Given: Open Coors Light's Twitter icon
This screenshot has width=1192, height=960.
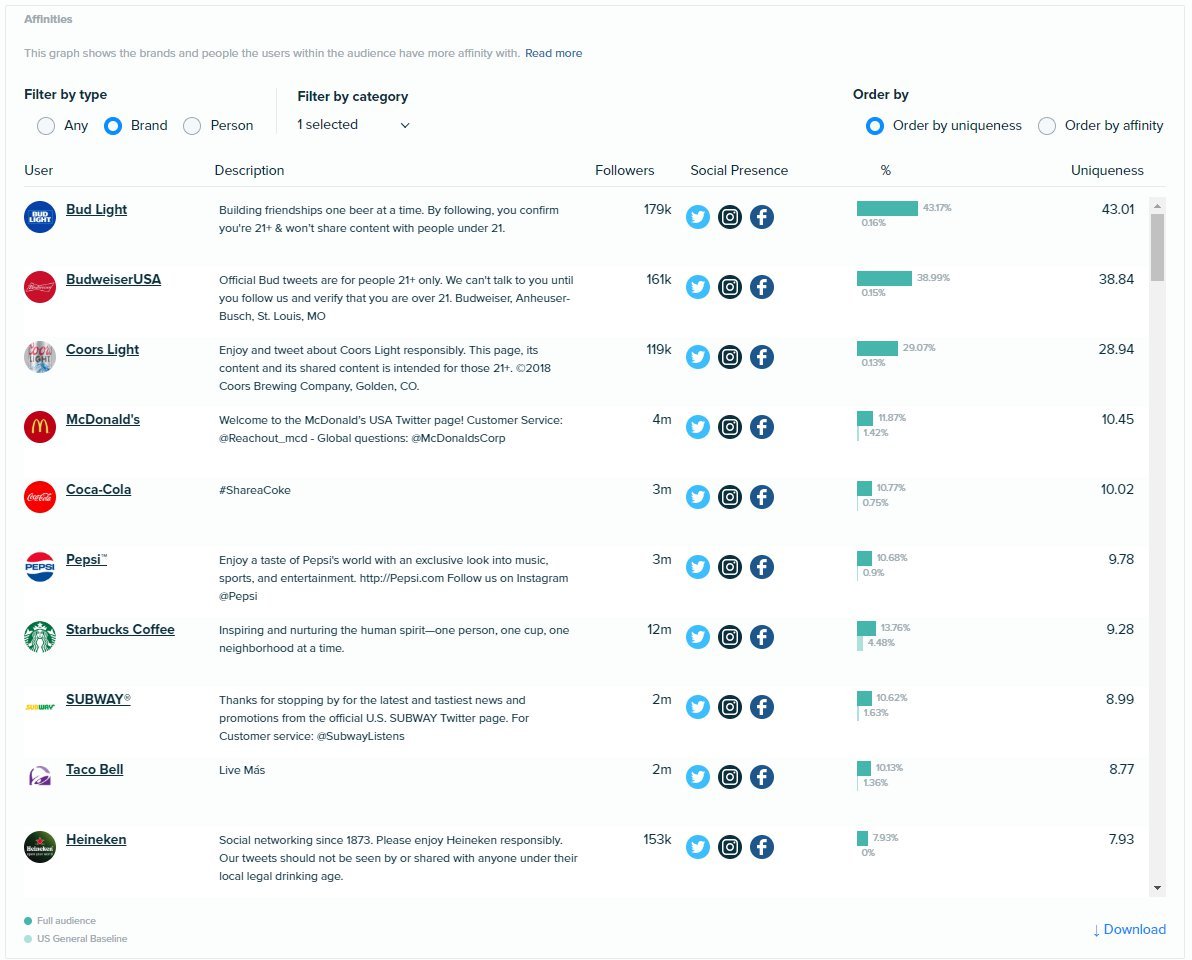Looking at the screenshot, I should pos(697,356).
